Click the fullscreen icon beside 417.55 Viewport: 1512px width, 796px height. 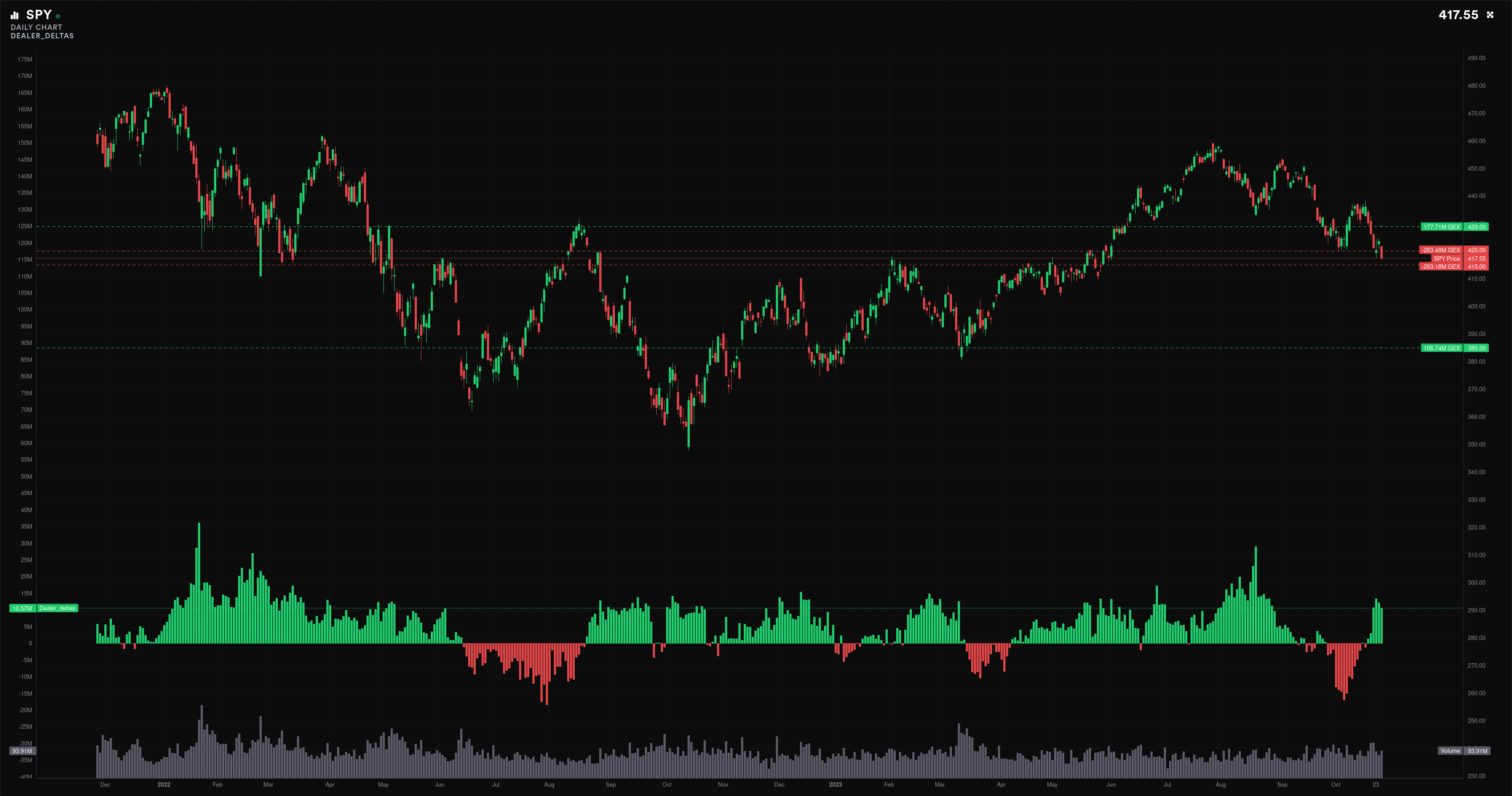tap(1490, 15)
